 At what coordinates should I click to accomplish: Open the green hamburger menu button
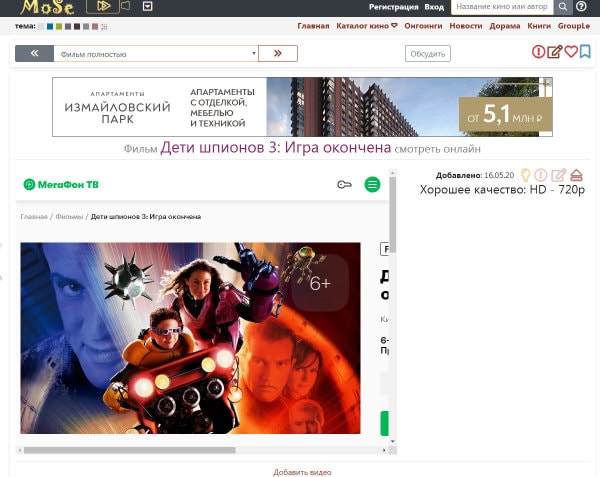tap(372, 184)
